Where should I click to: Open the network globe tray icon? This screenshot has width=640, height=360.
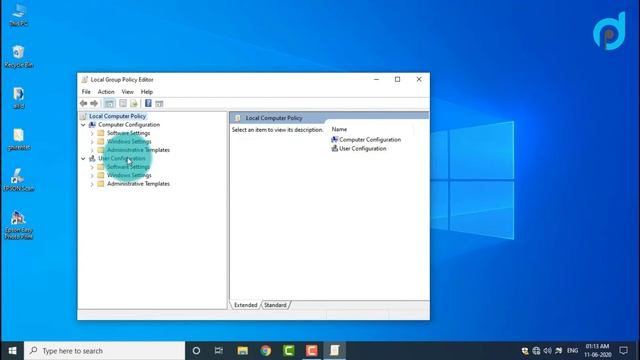(536, 351)
